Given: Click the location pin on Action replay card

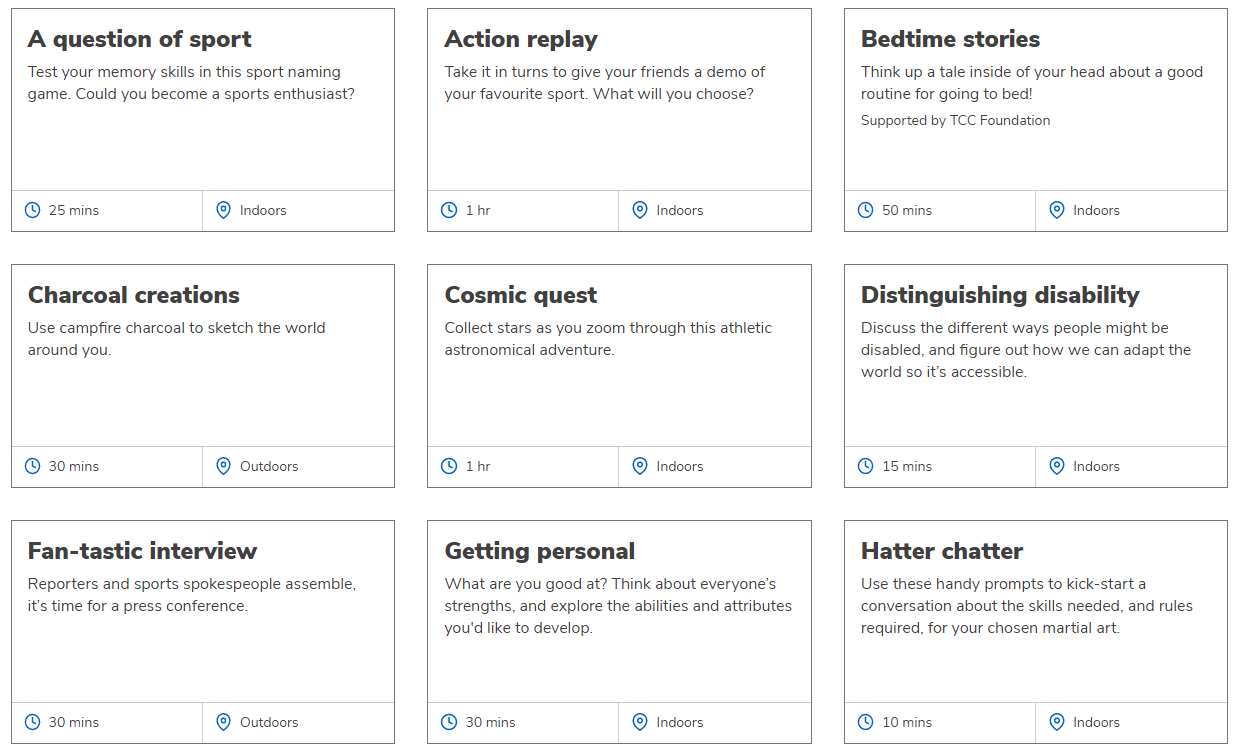Looking at the screenshot, I should (640, 210).
